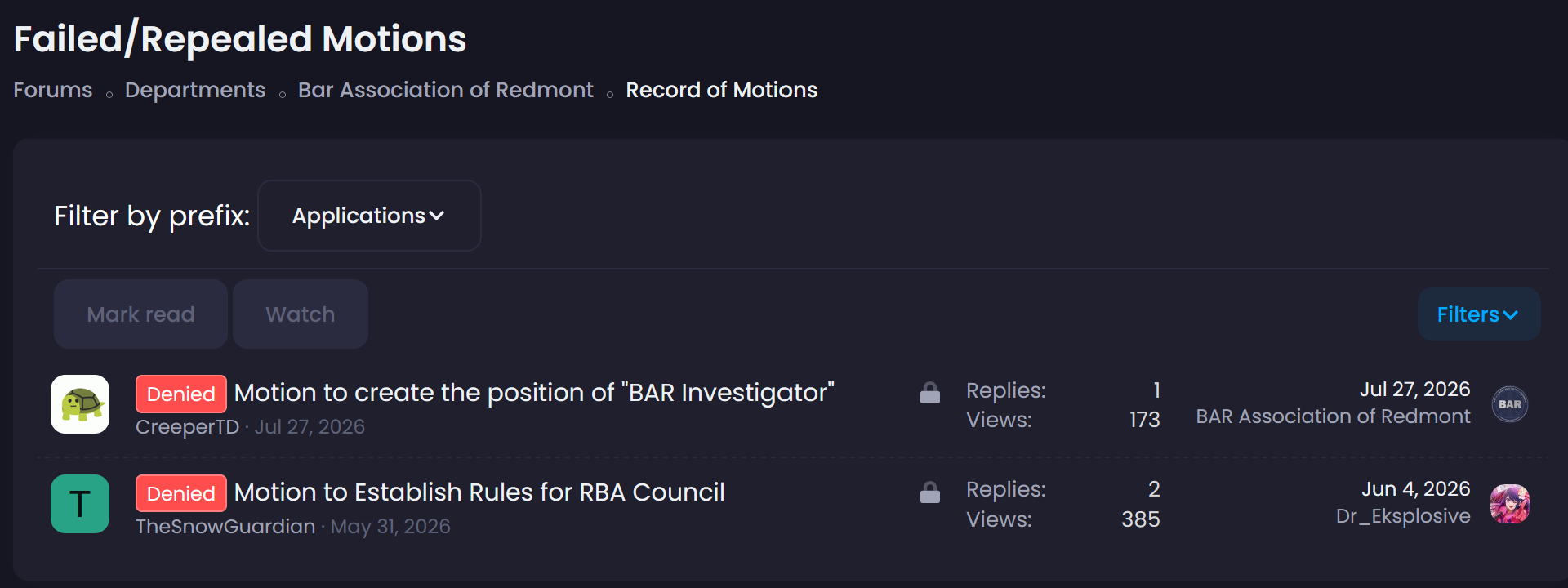Viewport: 1568px width, 588px height.
Task: Open thread start date May 31, 2026
Action: tap(390, 527)
